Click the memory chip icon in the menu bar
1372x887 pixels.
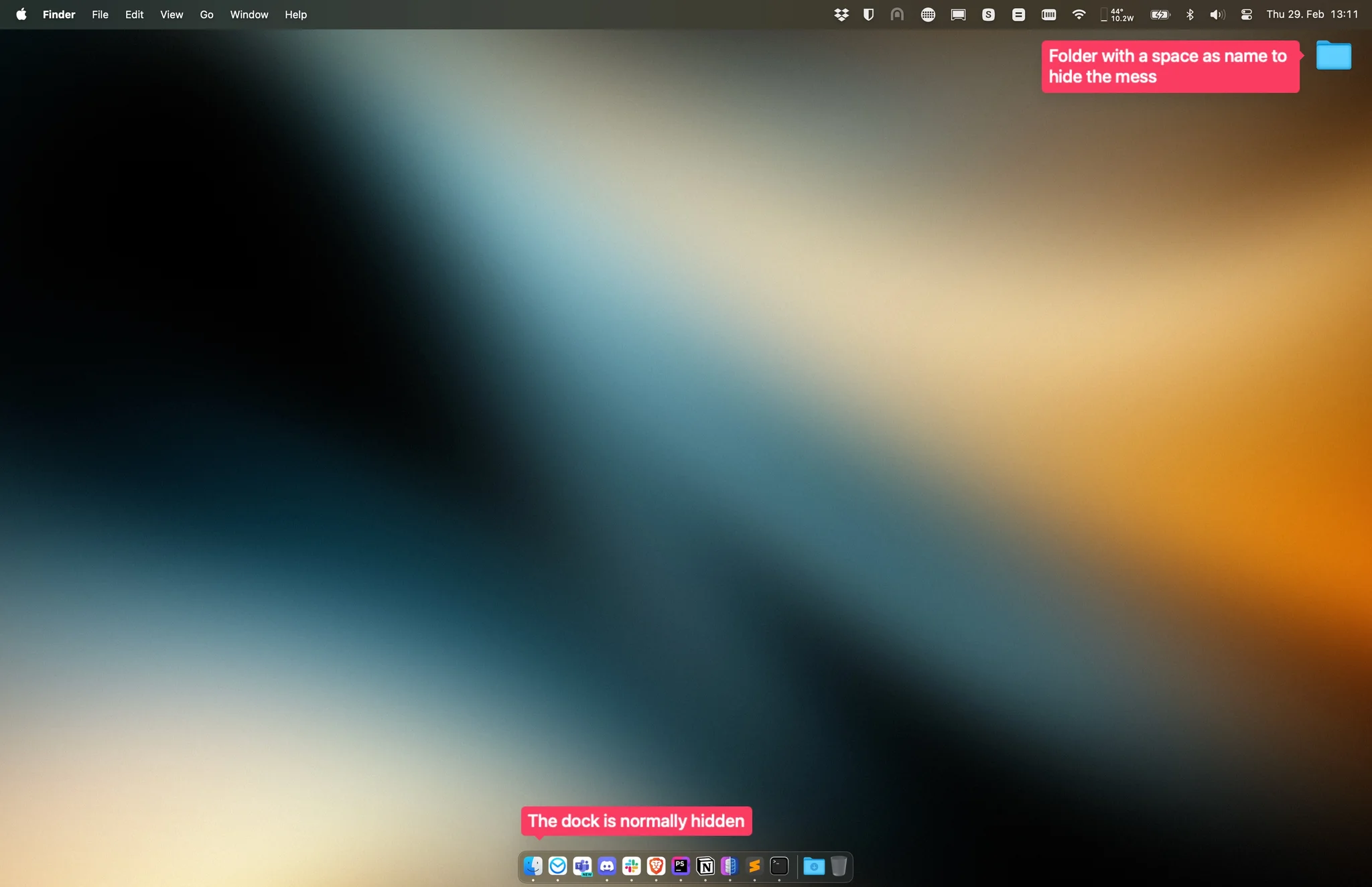tap(1049, 15)
